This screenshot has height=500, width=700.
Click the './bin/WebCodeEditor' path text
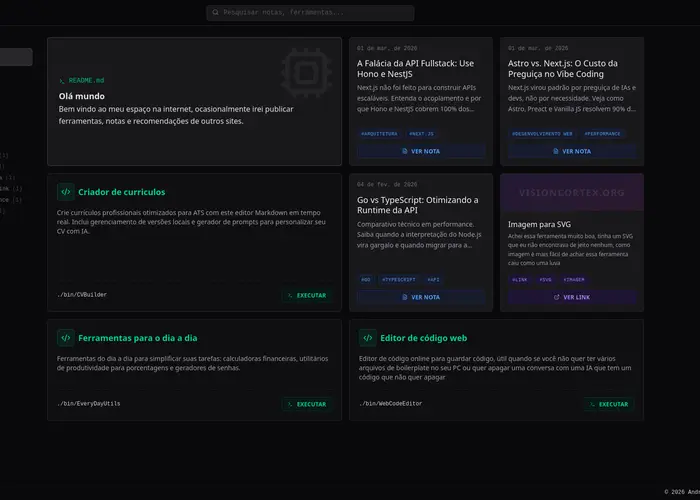tap(391, 404)
